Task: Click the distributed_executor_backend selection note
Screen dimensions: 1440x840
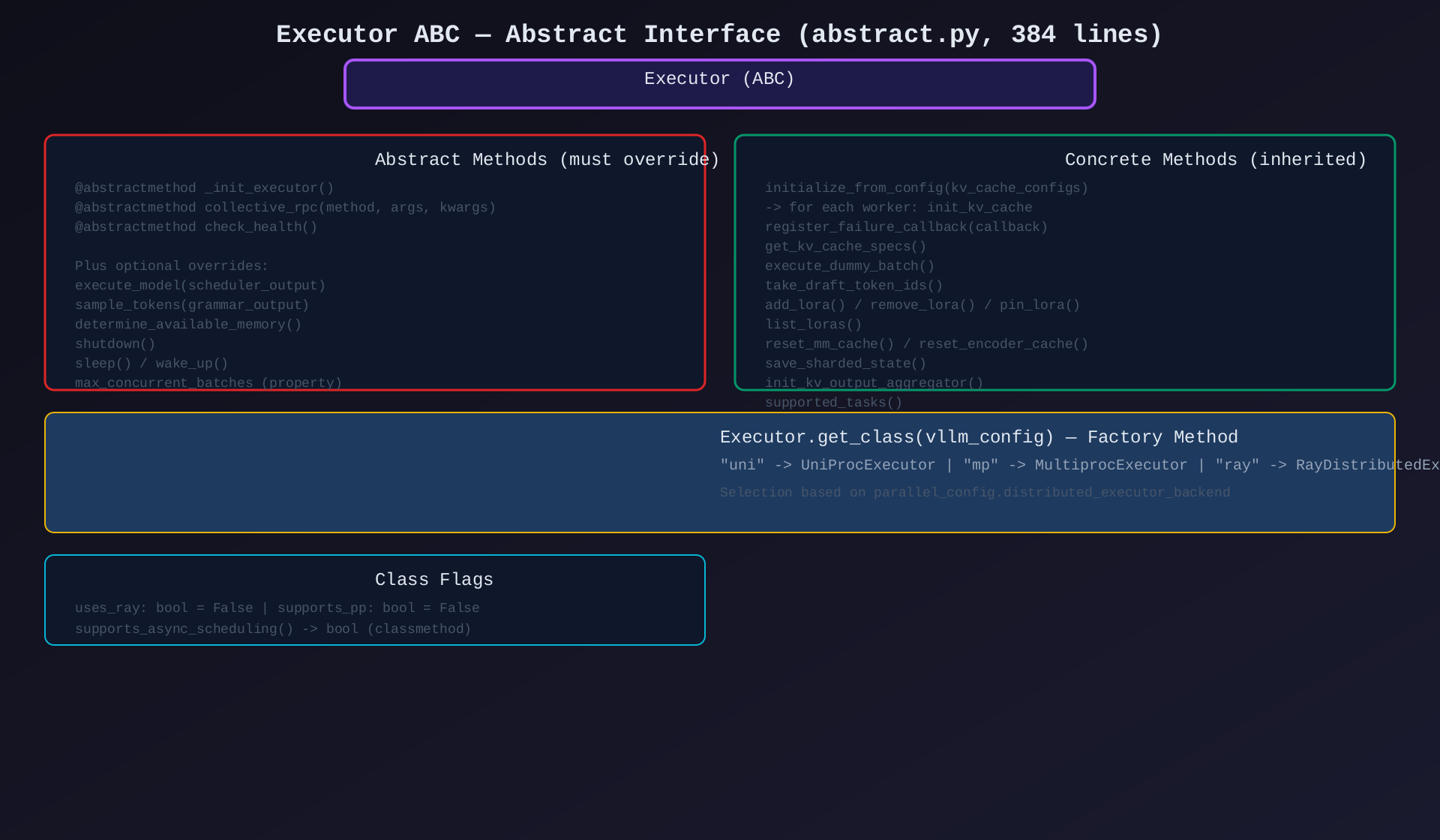Action: click(x=975, y=493)
